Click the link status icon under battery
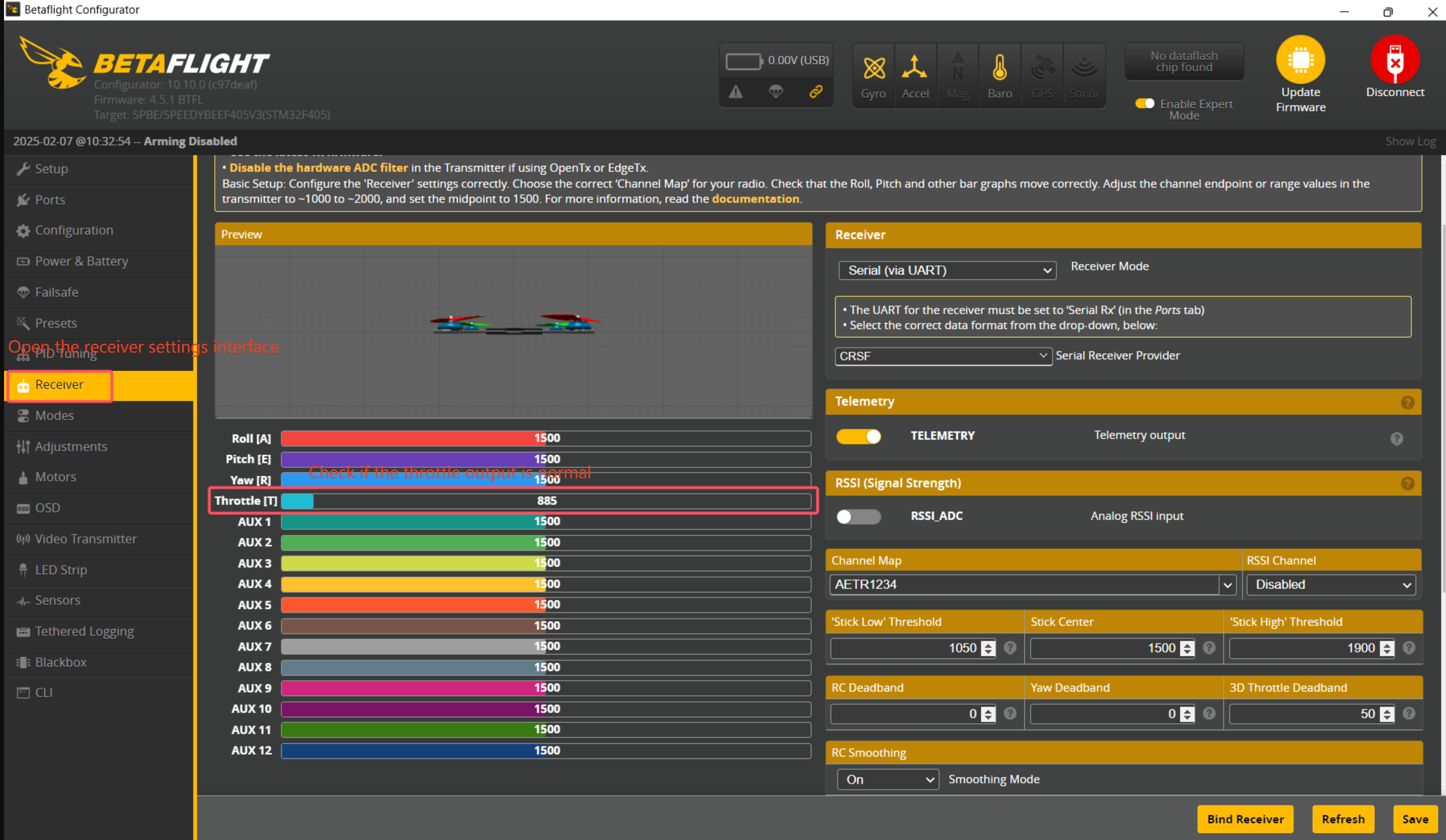 (x=815, y=92)
